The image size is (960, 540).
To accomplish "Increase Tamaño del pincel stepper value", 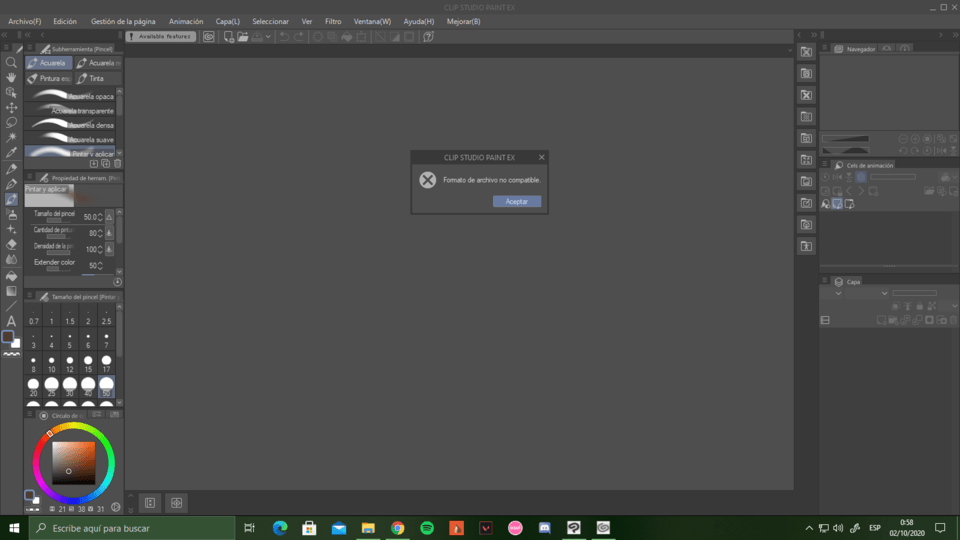I will (100, 213).
